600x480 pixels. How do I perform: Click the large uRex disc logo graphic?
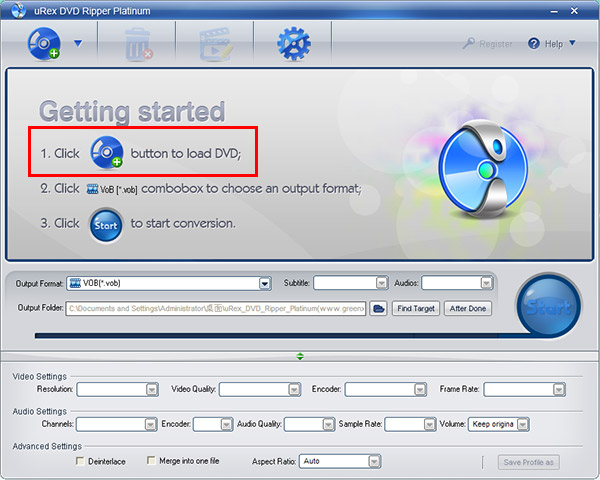click(x=483, y=169)
